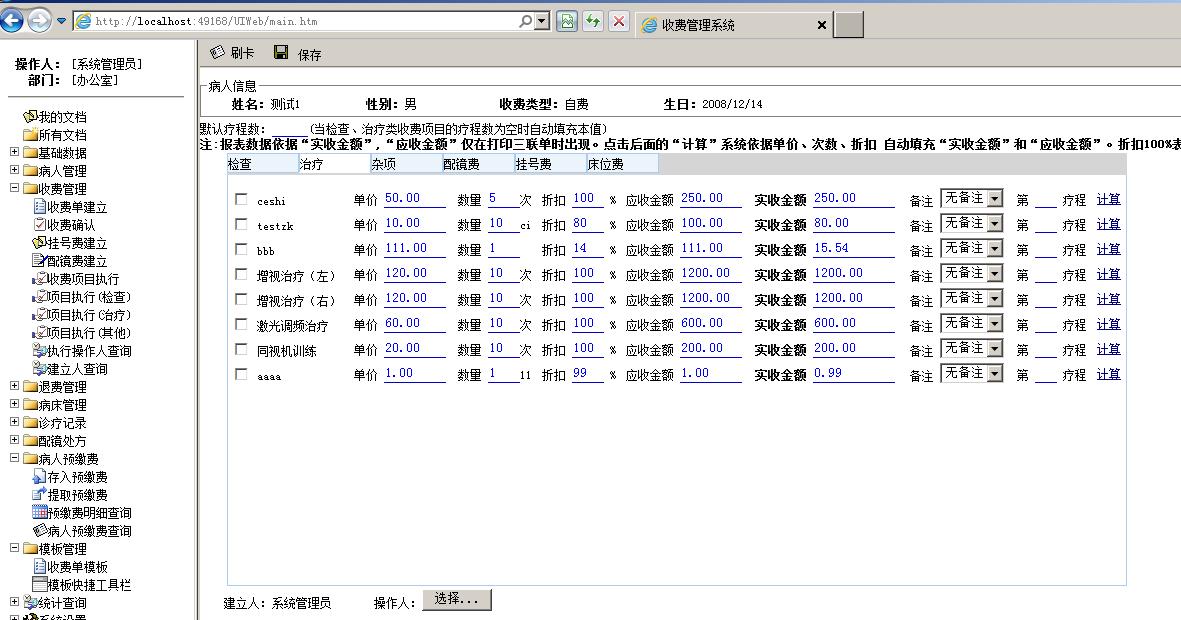Open 项目执行(其他) icon
Image resolution: width=1181 pixels, height=620 pixels.
(x=40, y=333)
